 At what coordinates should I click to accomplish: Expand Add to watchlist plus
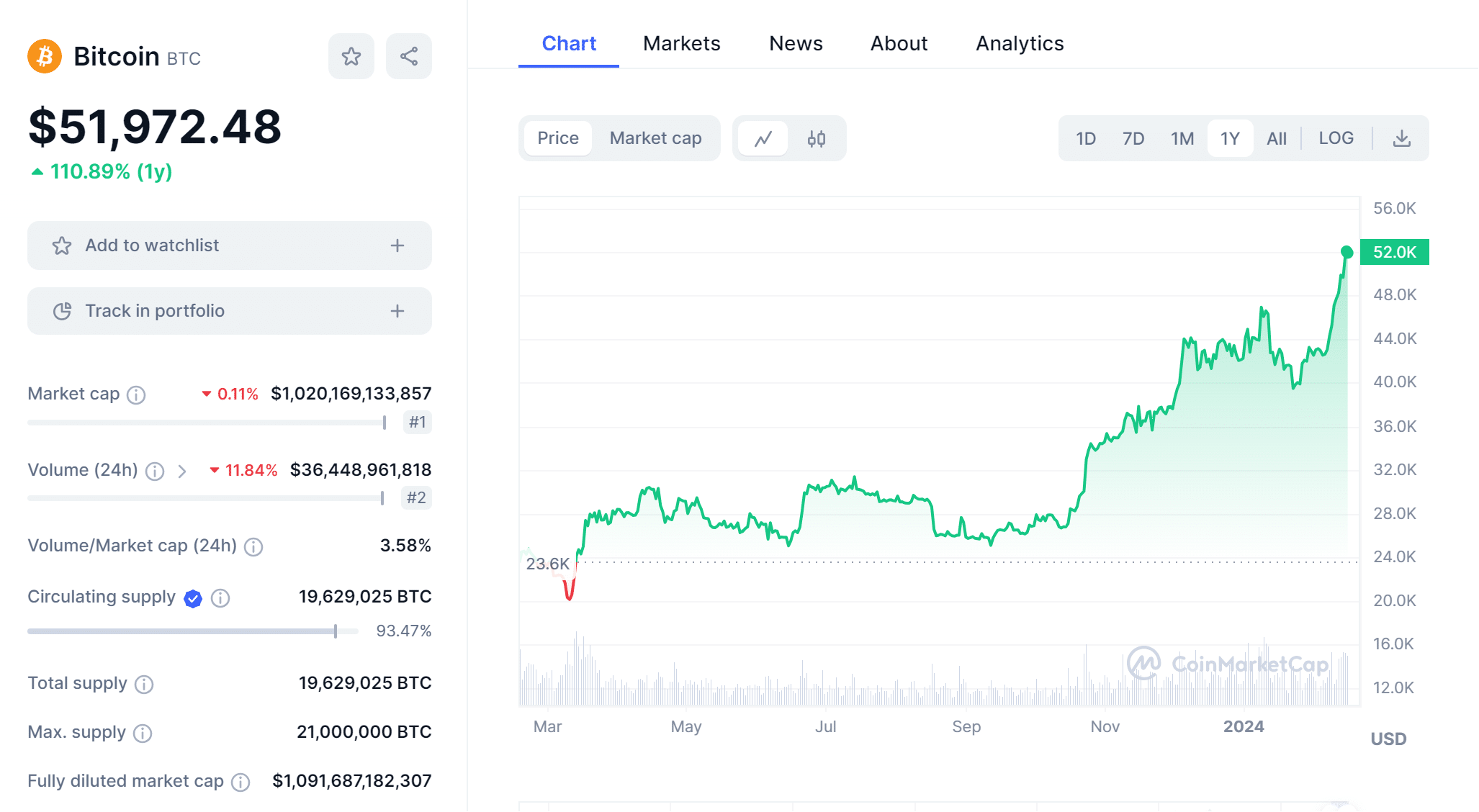pyautogui.click(x=397, y=245)
